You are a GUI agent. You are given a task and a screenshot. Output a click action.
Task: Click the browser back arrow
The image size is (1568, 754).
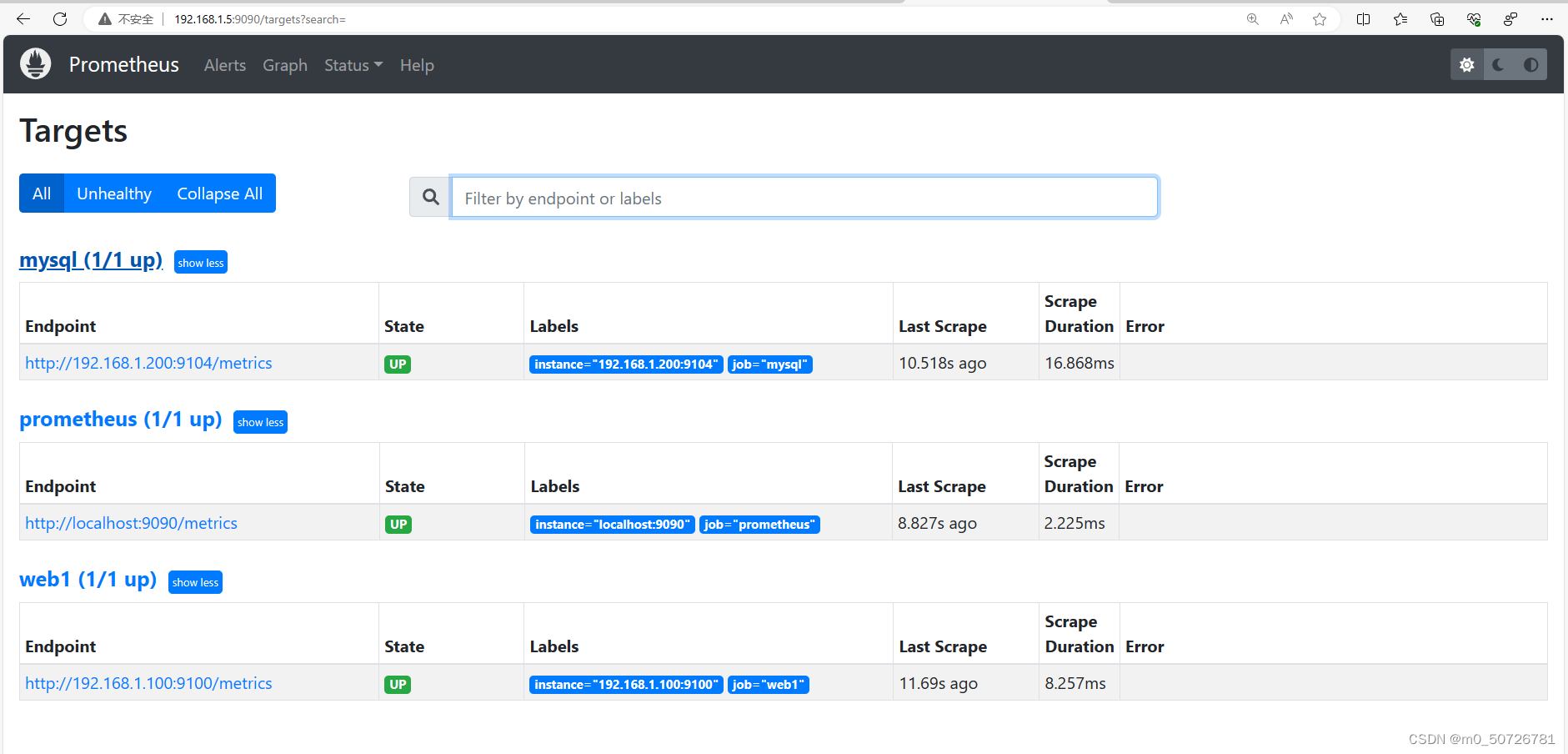point(23,18)
